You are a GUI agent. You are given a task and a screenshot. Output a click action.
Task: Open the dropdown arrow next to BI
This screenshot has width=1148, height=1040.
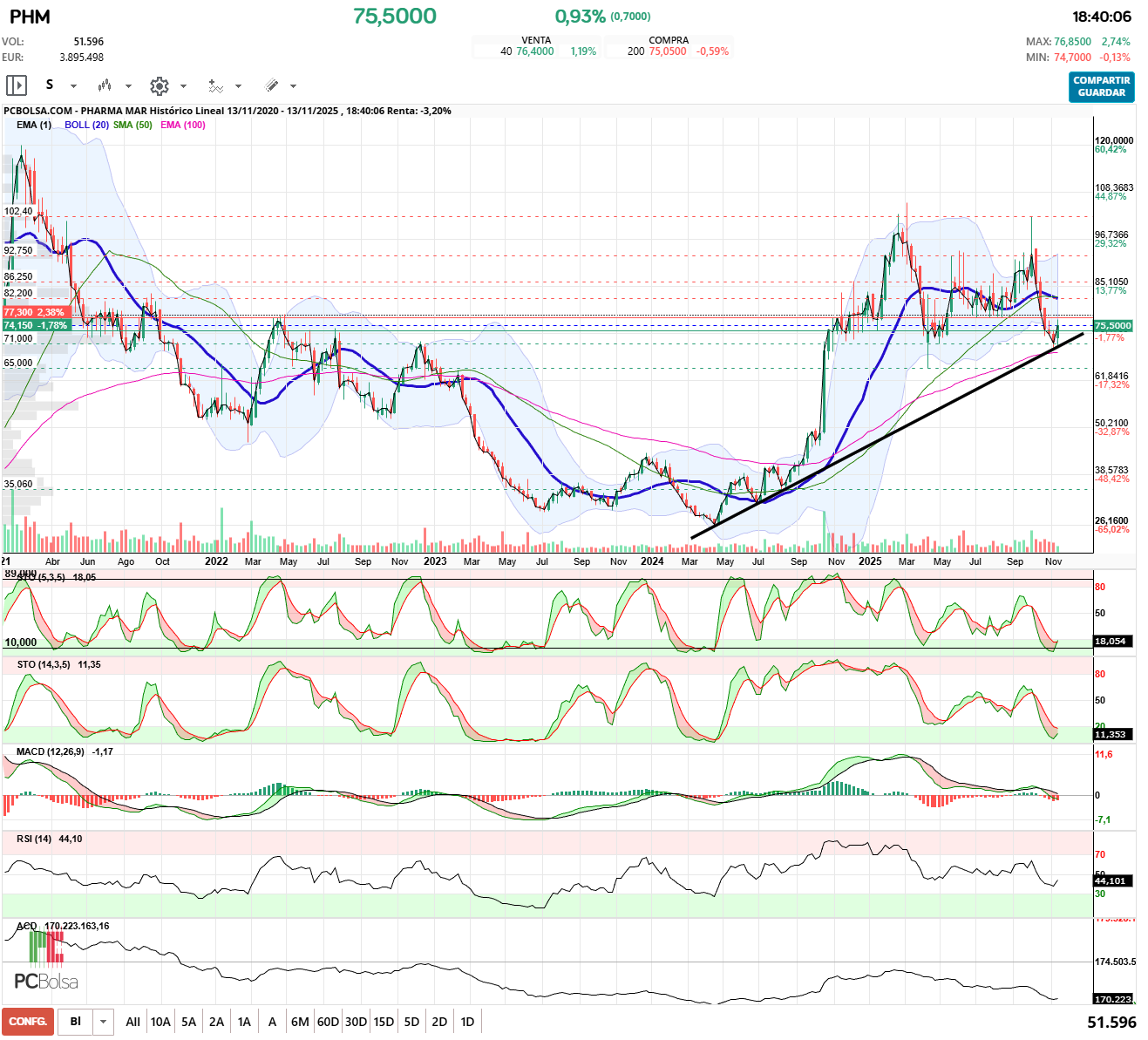pos(104,1022)
